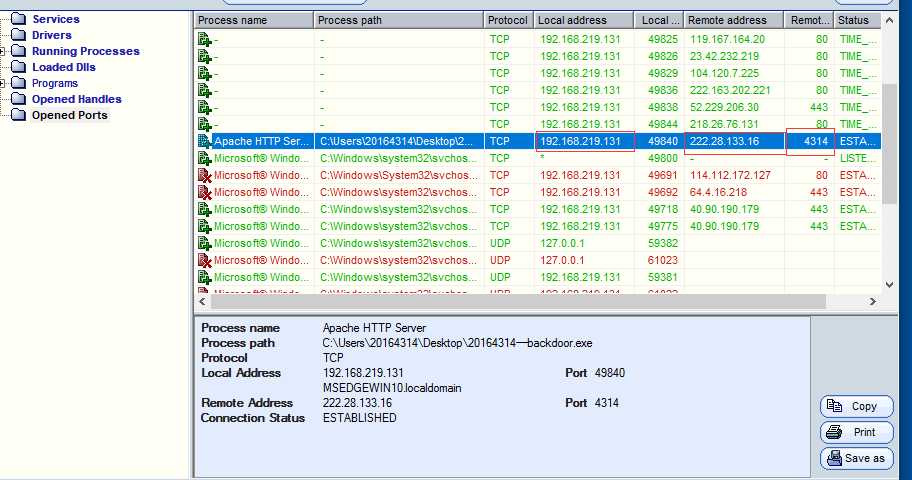
Task: Expand the Running Processes tree node
Action: click(2, 51)
